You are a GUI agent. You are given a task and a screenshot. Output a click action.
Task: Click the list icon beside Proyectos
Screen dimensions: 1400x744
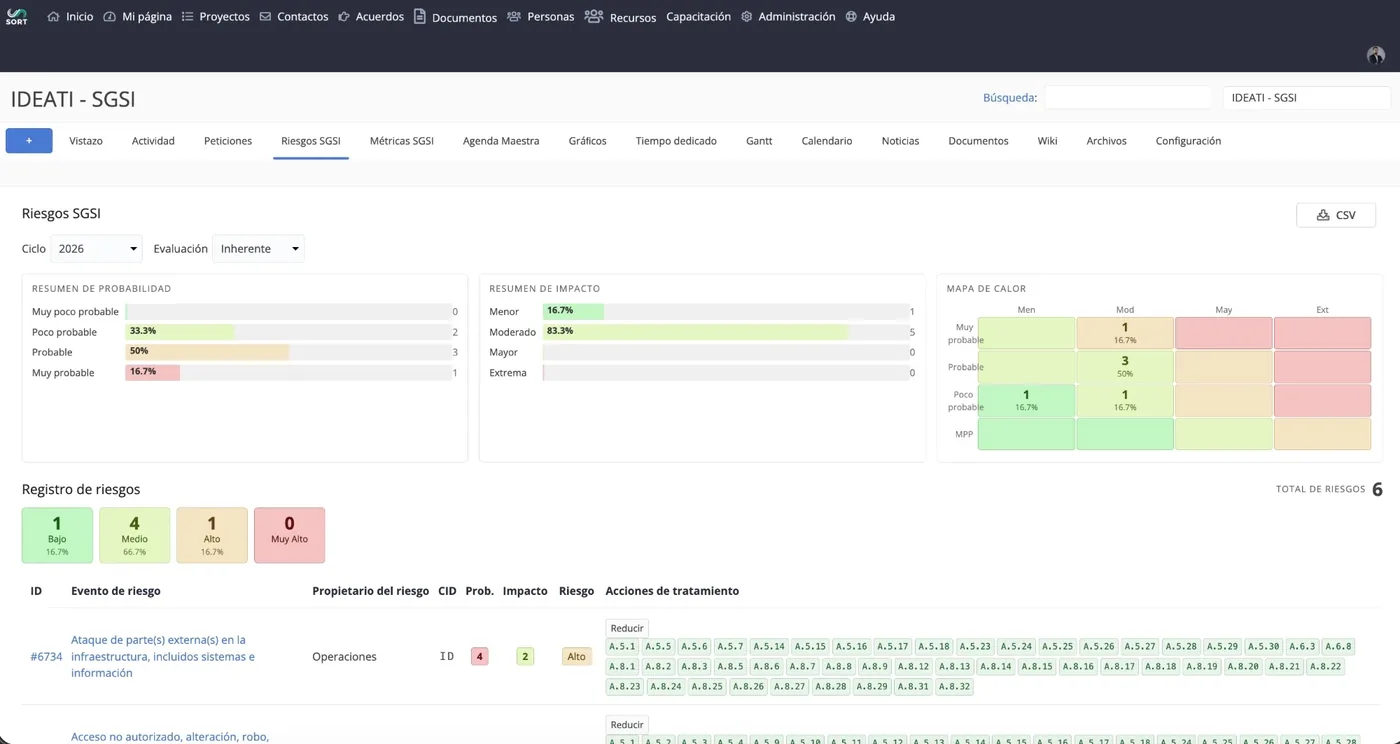187,17
